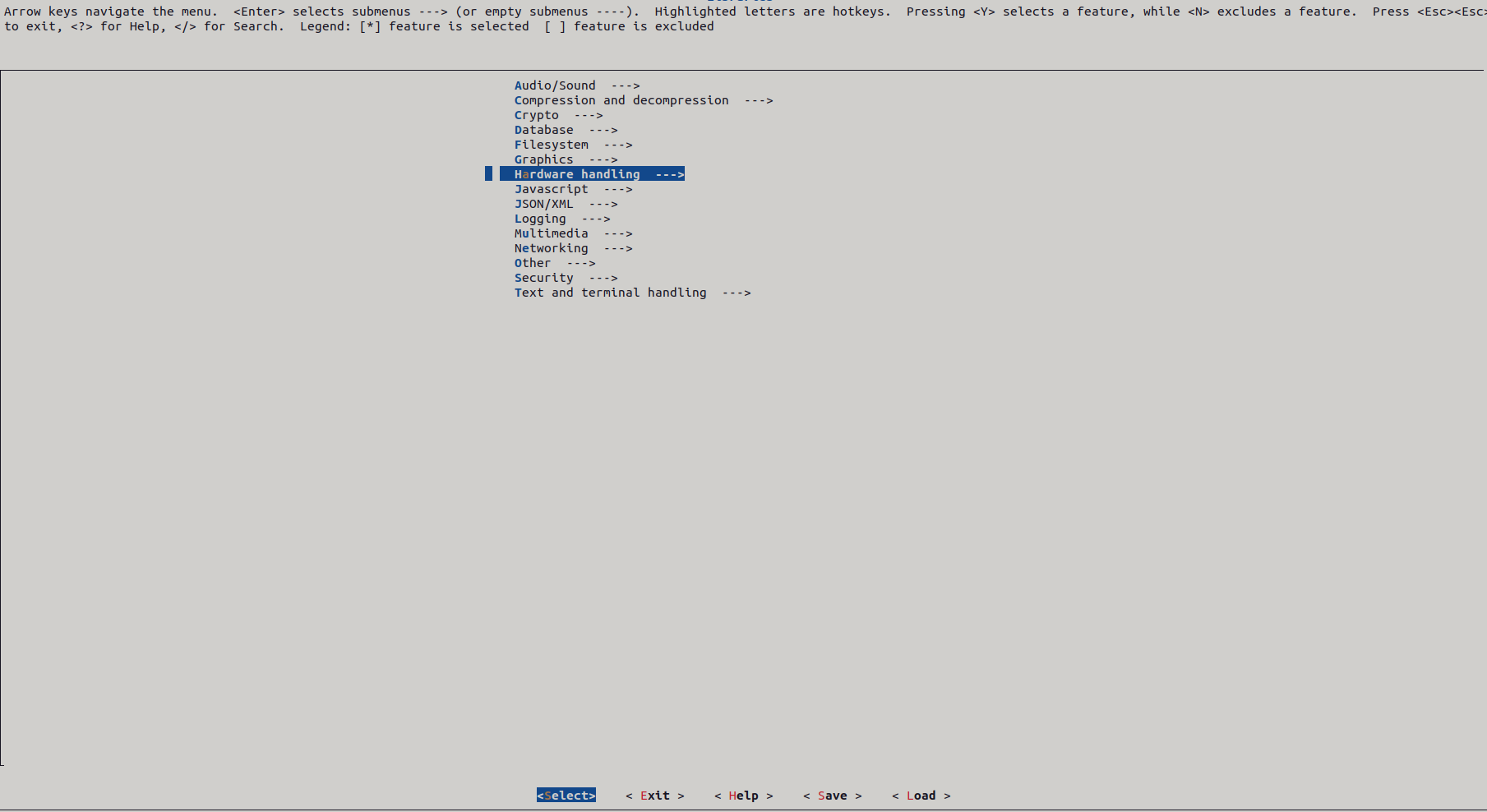Image resolution: width=1487 pixels, height=812 pixels.
Task: Expand the Other submenu arrow
Action: (581, 263)
